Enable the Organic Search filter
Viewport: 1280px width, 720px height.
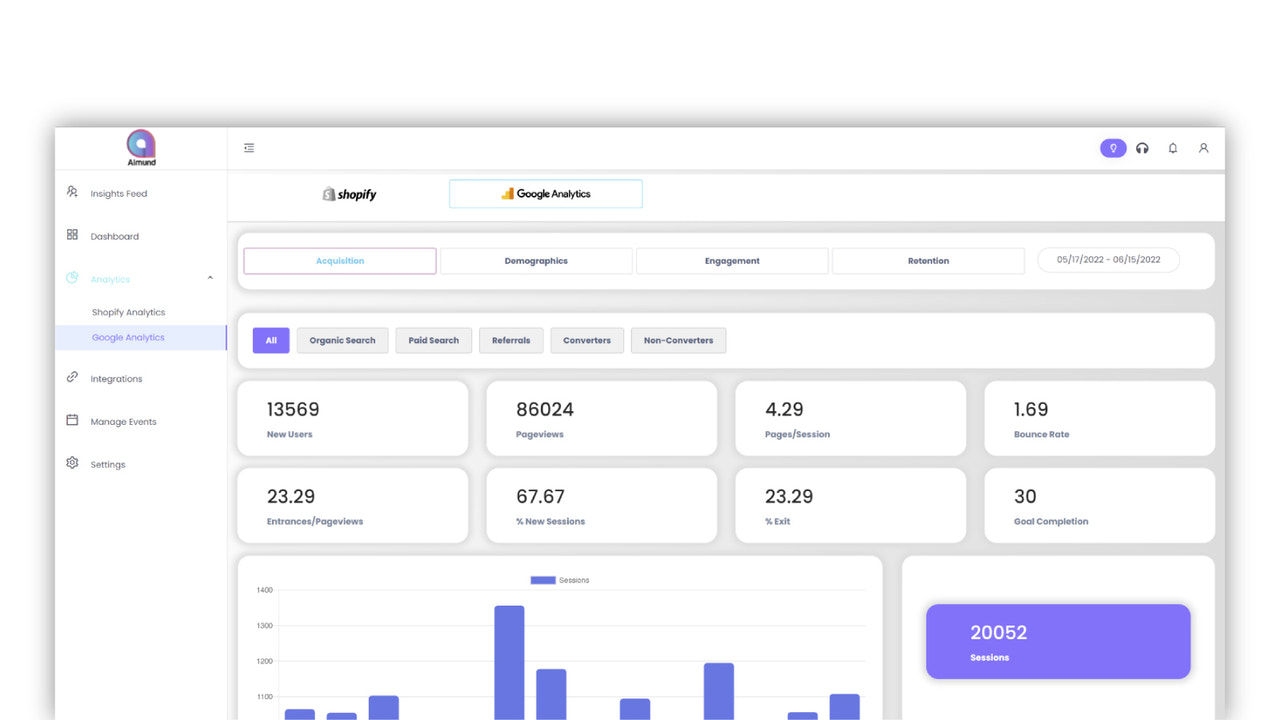click(x=342, y=340)
